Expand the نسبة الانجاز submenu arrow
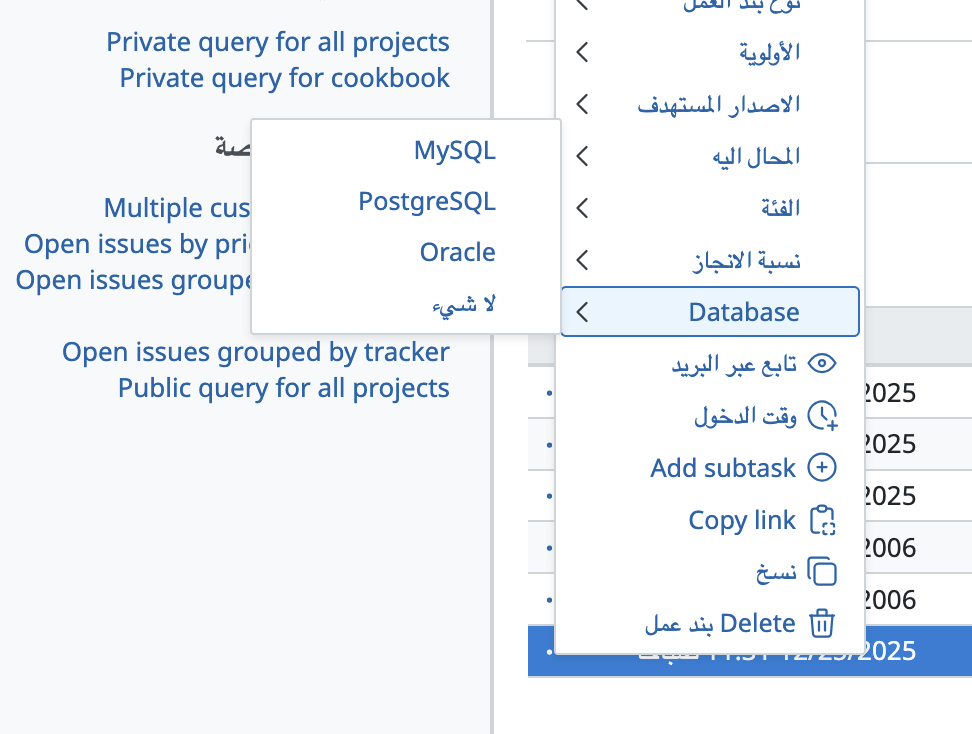Viewport: 972px width, 734px height. click(583, 260)
